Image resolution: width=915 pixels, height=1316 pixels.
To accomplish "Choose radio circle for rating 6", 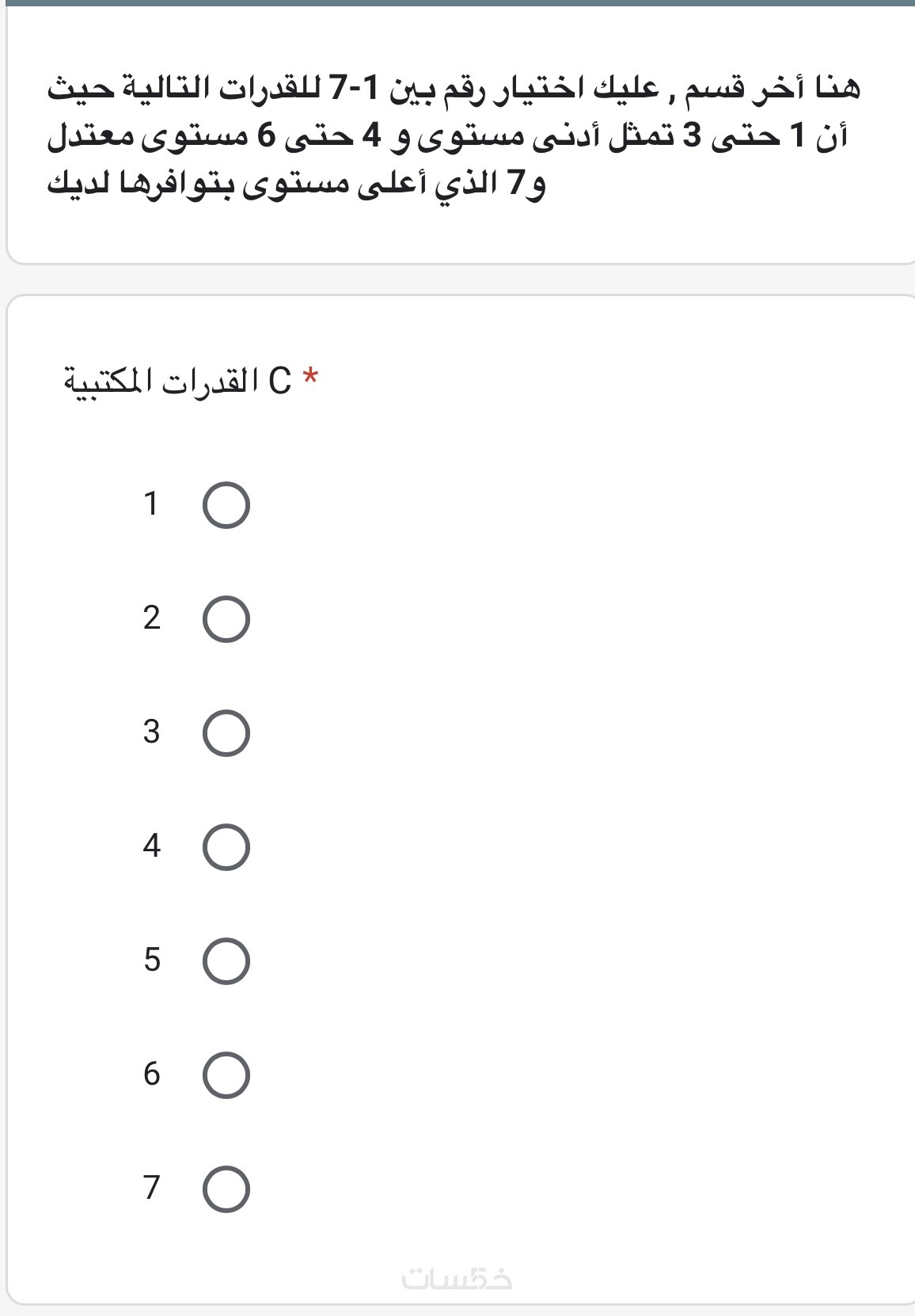I will click(226, 1074).
